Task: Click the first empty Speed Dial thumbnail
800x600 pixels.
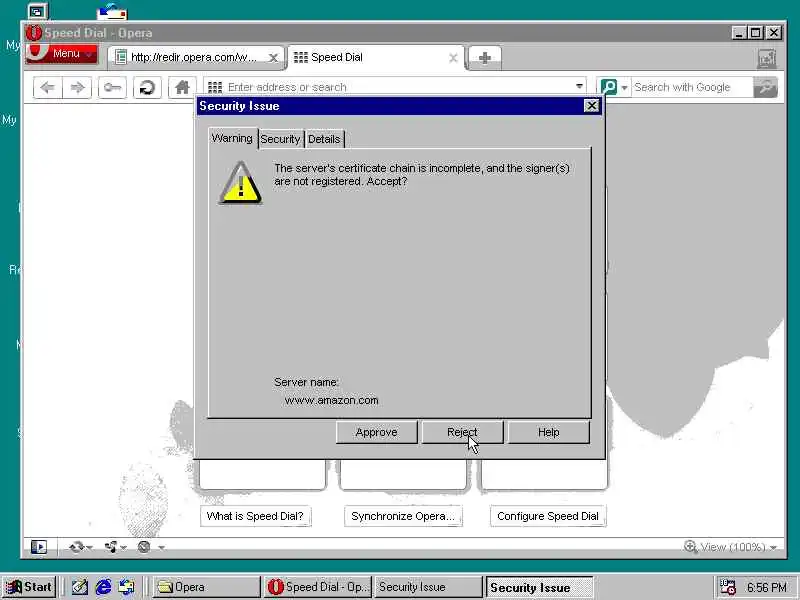Action: [x=262, y=474]
